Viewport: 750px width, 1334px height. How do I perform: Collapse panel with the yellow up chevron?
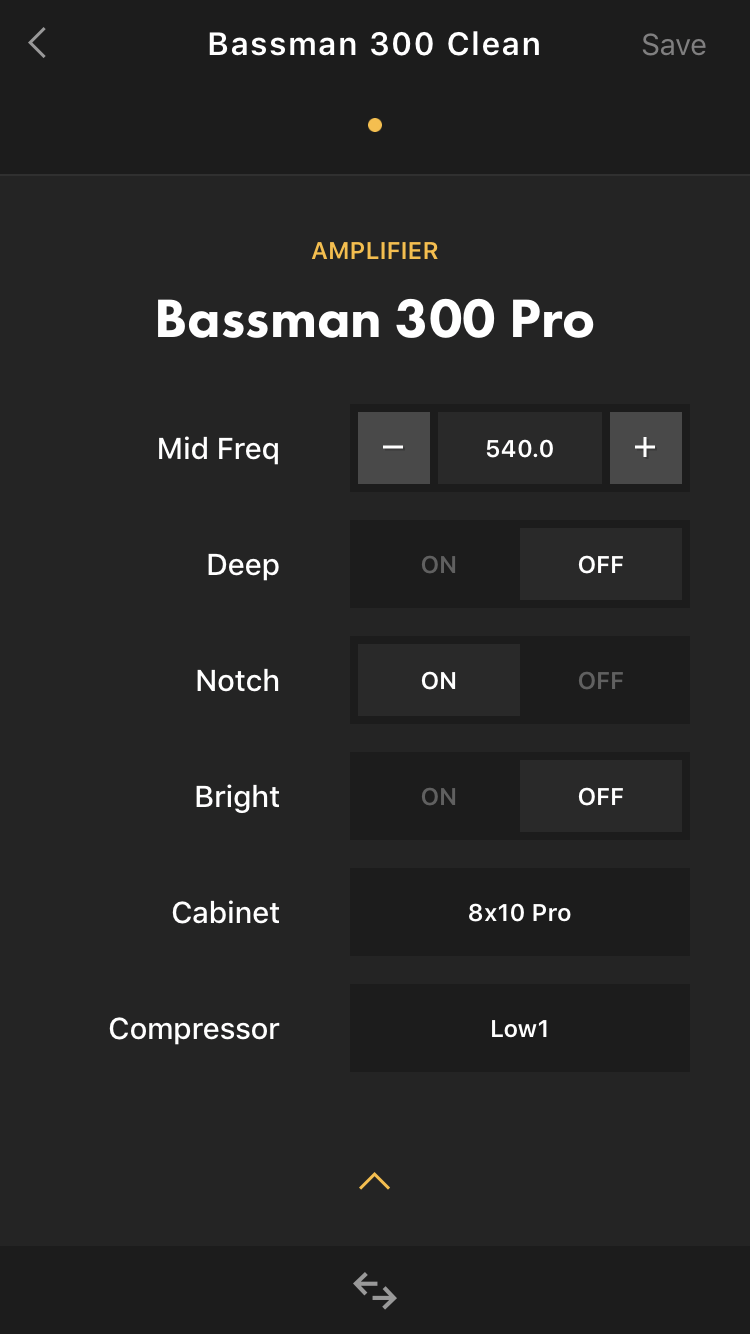pyautogui.click(x=374, y=1181)
